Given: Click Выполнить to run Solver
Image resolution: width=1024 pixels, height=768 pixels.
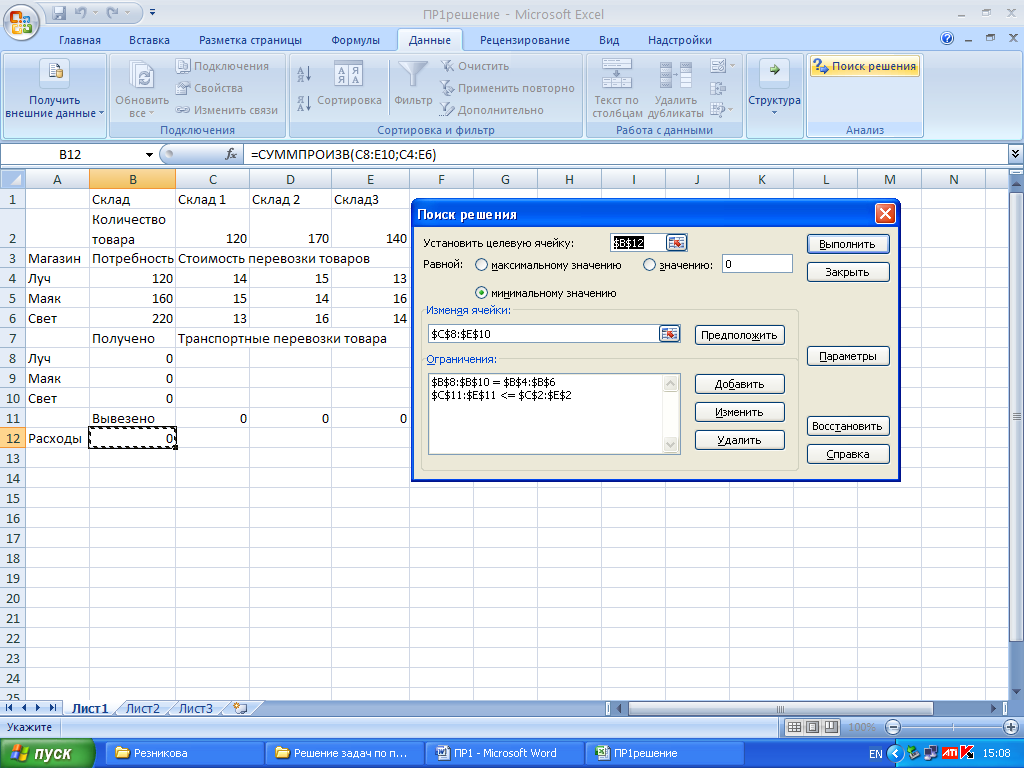Looking at the screenshot, I should coord(848,244).
